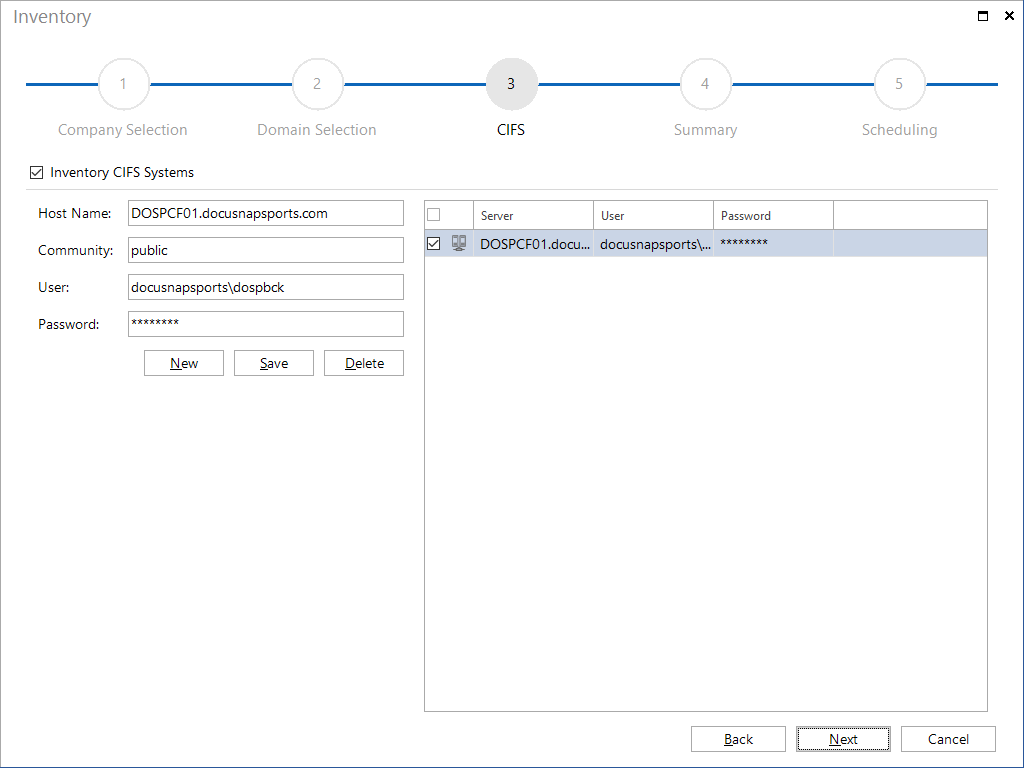Screen dimensions: 1024x768
Task: Go to step 1 Company Selection circle
Action: click(x=123, y=84)
